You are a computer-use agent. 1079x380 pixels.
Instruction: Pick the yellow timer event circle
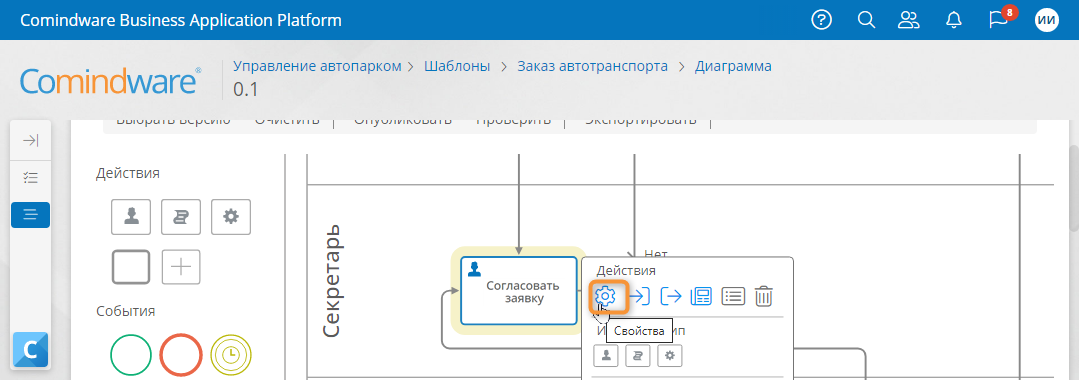click(x=231, y=354)
